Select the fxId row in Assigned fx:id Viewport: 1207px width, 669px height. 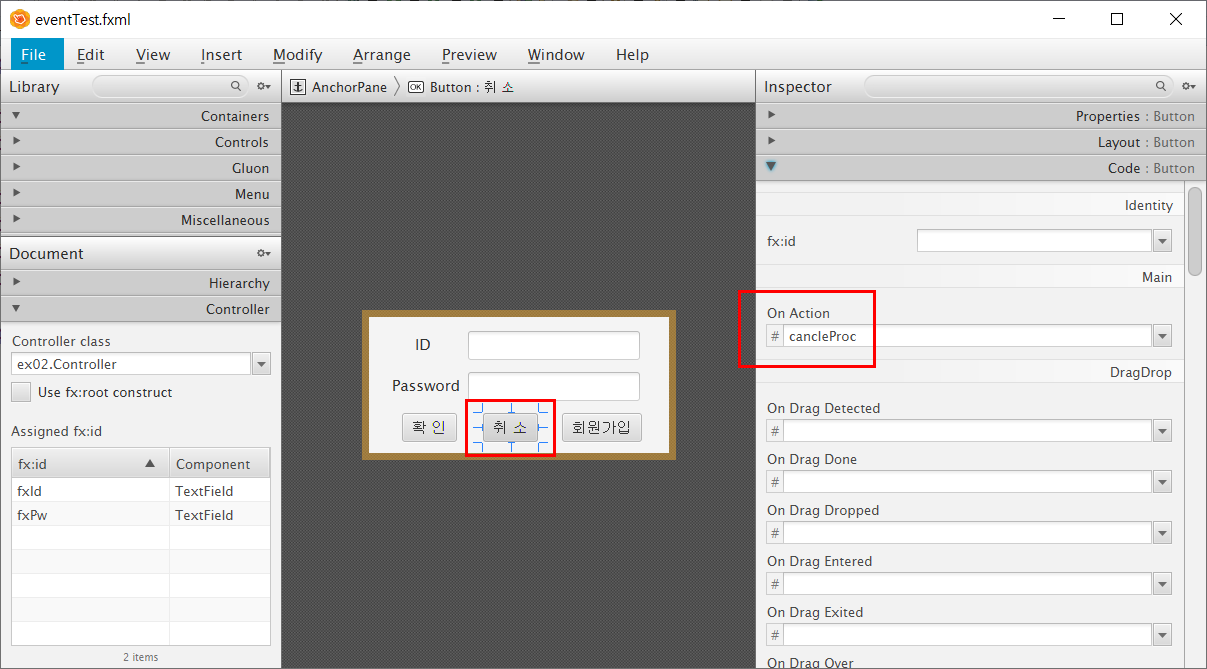coord(141,490)
